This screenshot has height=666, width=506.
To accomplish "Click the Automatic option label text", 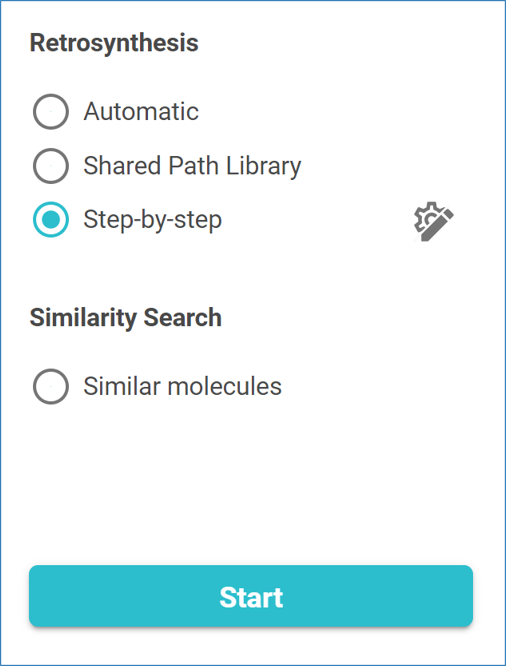I will pos(141,112).
